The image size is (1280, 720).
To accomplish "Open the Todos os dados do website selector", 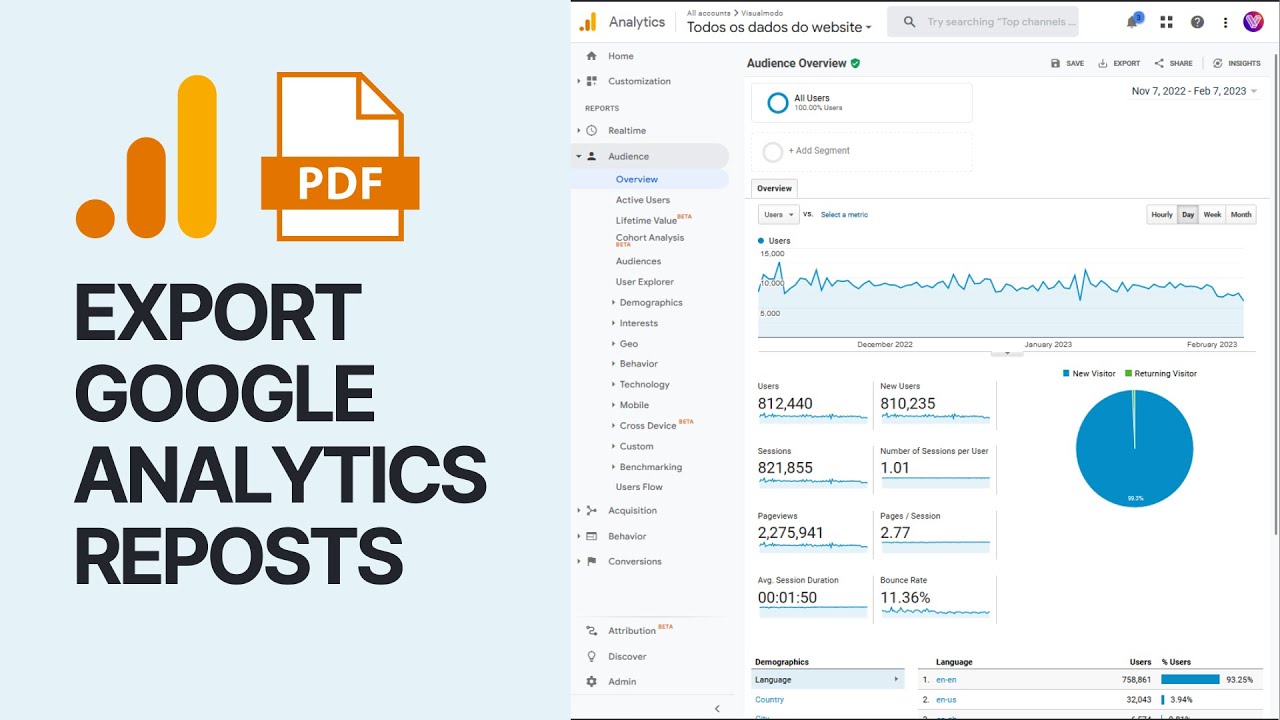I will pos(779,28).
